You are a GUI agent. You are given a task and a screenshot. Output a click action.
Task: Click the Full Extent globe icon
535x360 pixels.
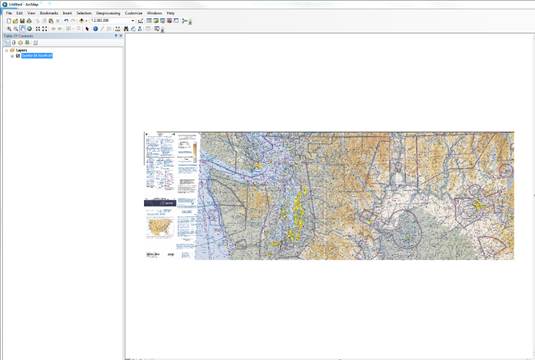coord(29,29)
